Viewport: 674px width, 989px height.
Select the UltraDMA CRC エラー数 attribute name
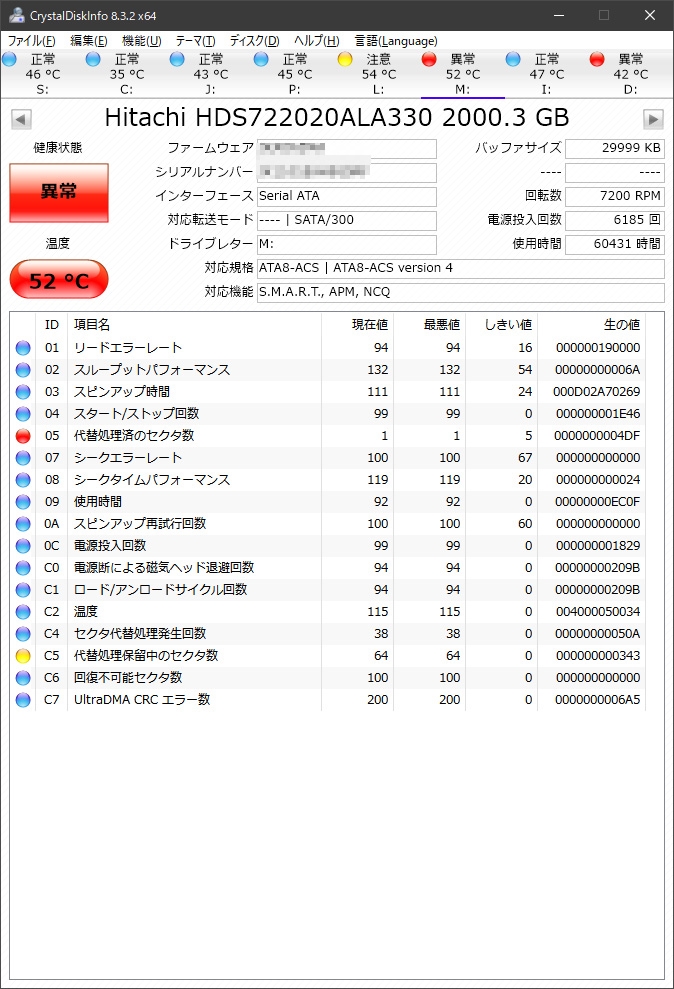tap(142, 699)
